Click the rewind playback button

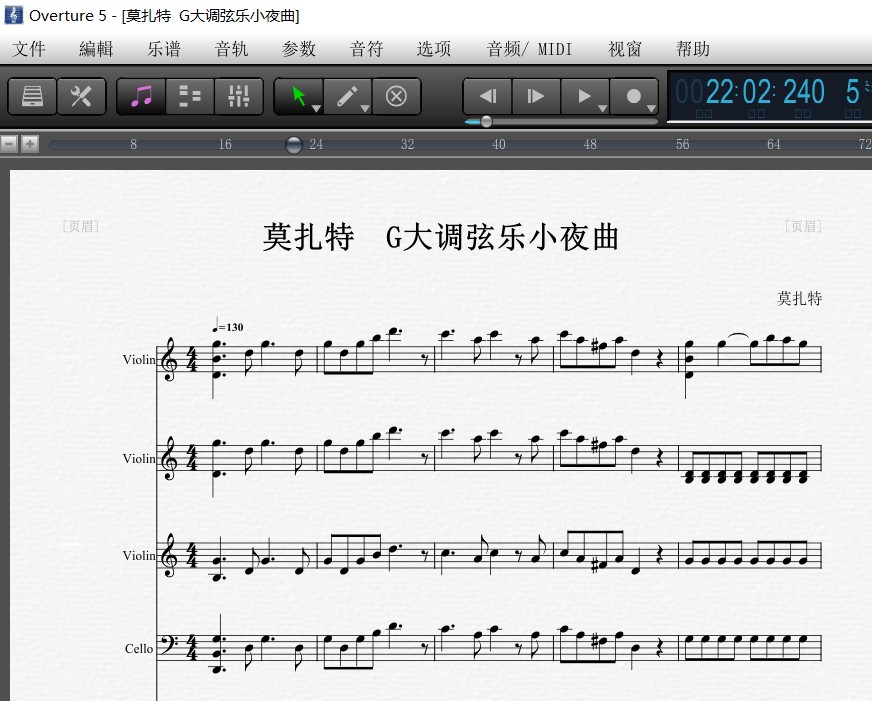pyautogui.click(x=487, y=96)
